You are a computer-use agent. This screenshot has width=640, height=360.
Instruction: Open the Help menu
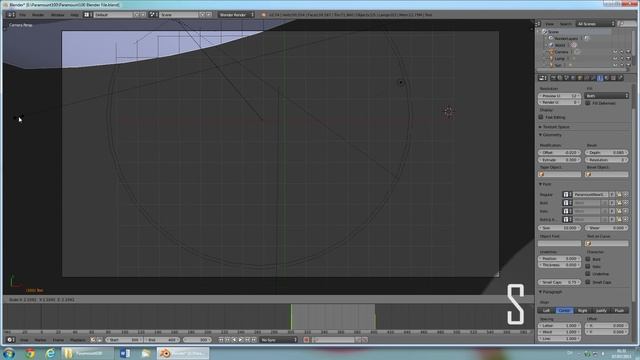coord(74,15)
